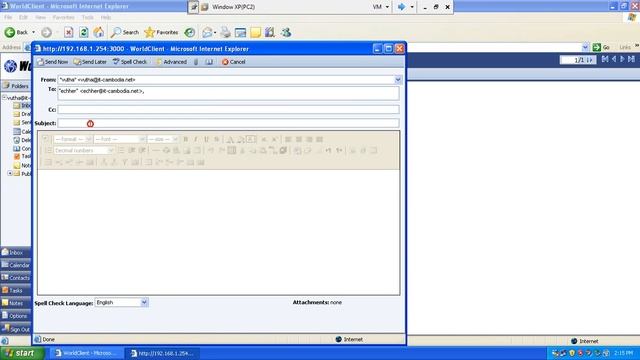Click in the message body area
The image size is (640, 360).
click(x=218, y=231)
